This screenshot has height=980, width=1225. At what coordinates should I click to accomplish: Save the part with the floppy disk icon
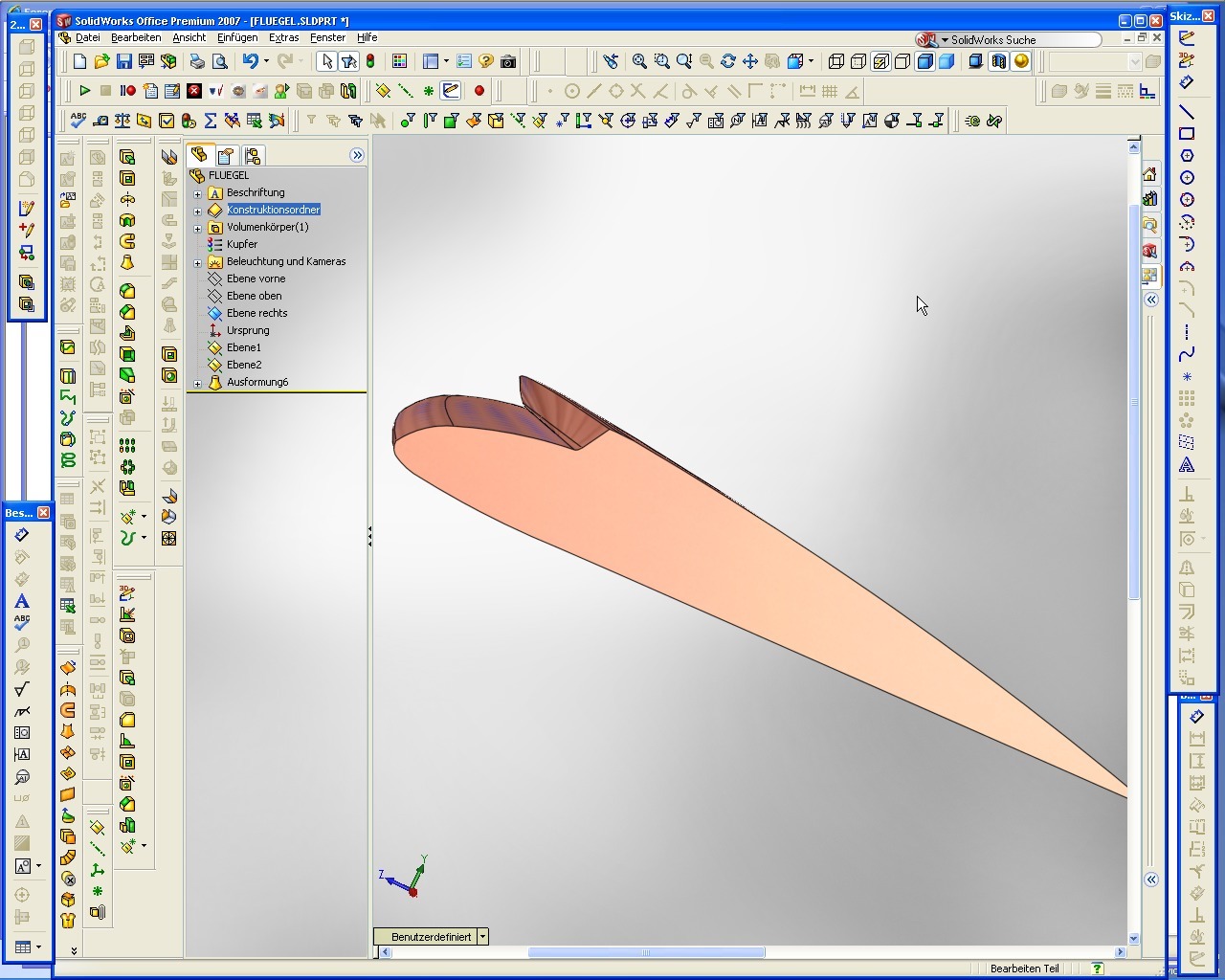[123, 61]
